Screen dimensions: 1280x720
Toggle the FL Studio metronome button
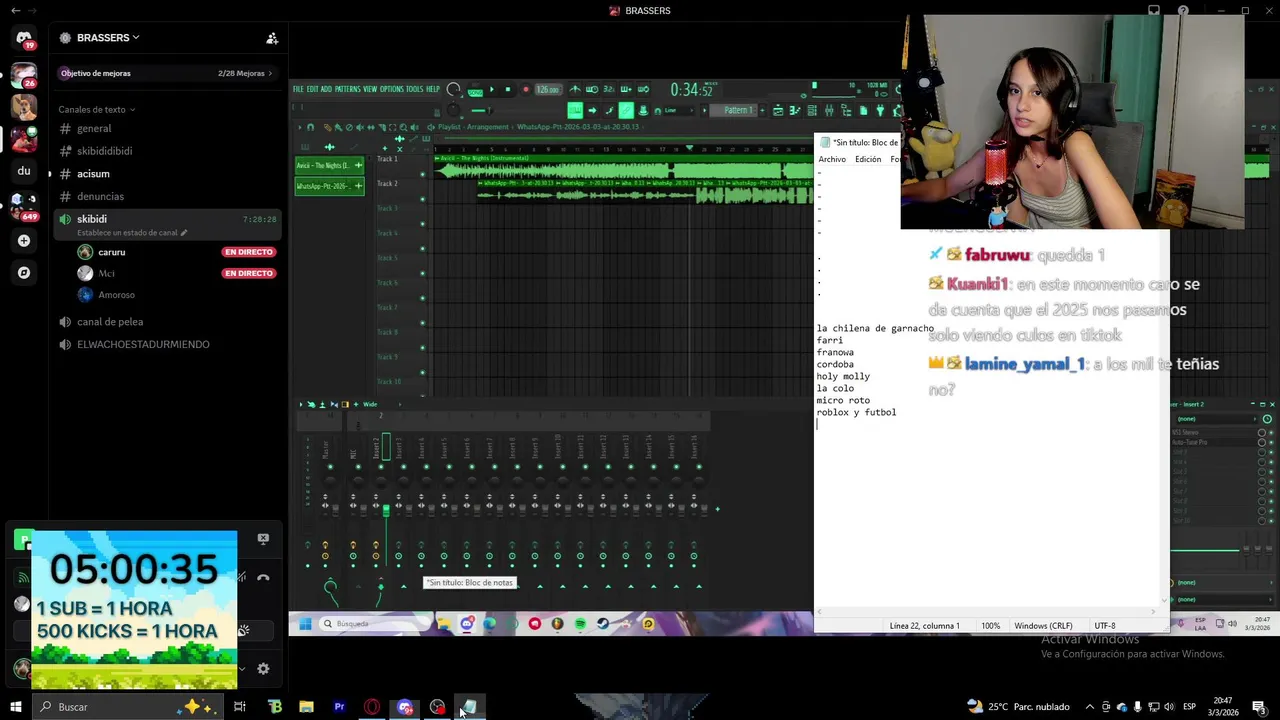click(576, 89)
